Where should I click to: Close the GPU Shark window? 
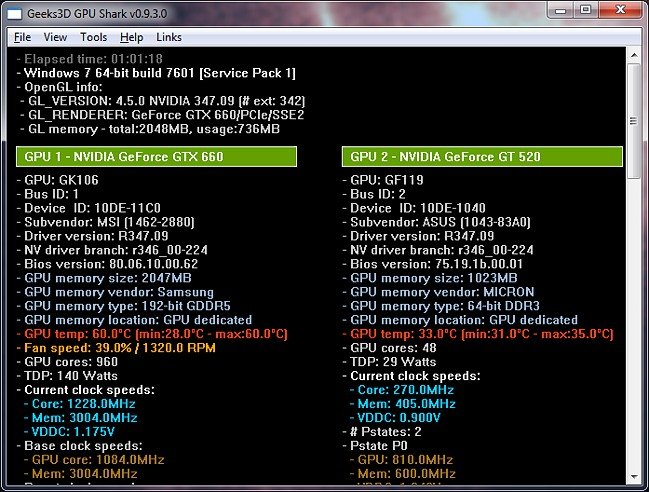point(620,10)
